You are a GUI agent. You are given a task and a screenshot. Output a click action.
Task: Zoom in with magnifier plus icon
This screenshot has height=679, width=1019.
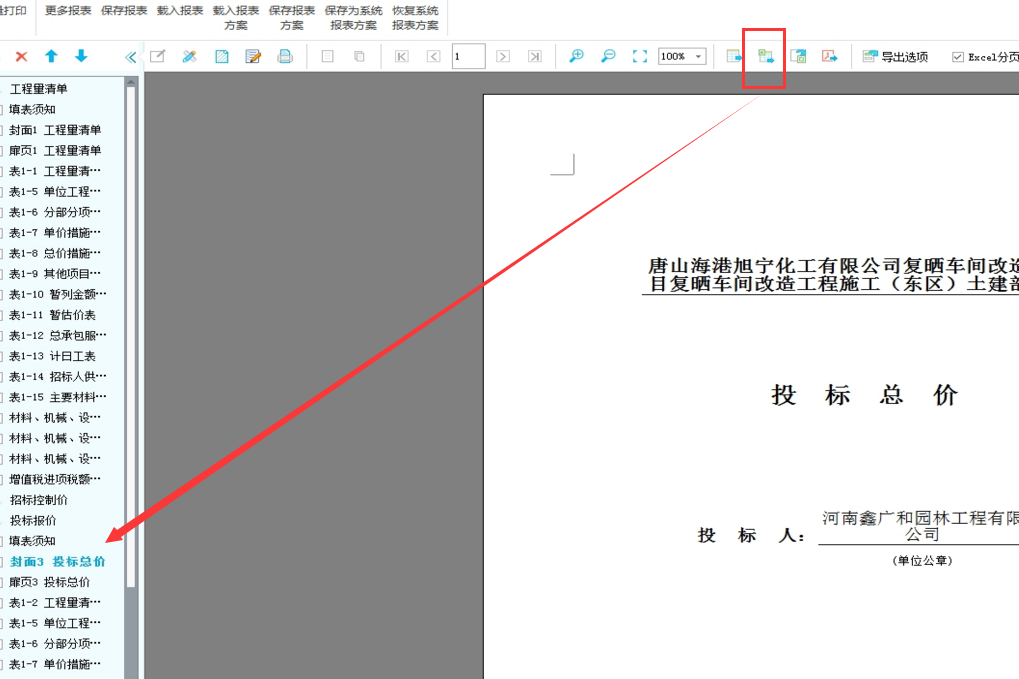tap(576, 57)
